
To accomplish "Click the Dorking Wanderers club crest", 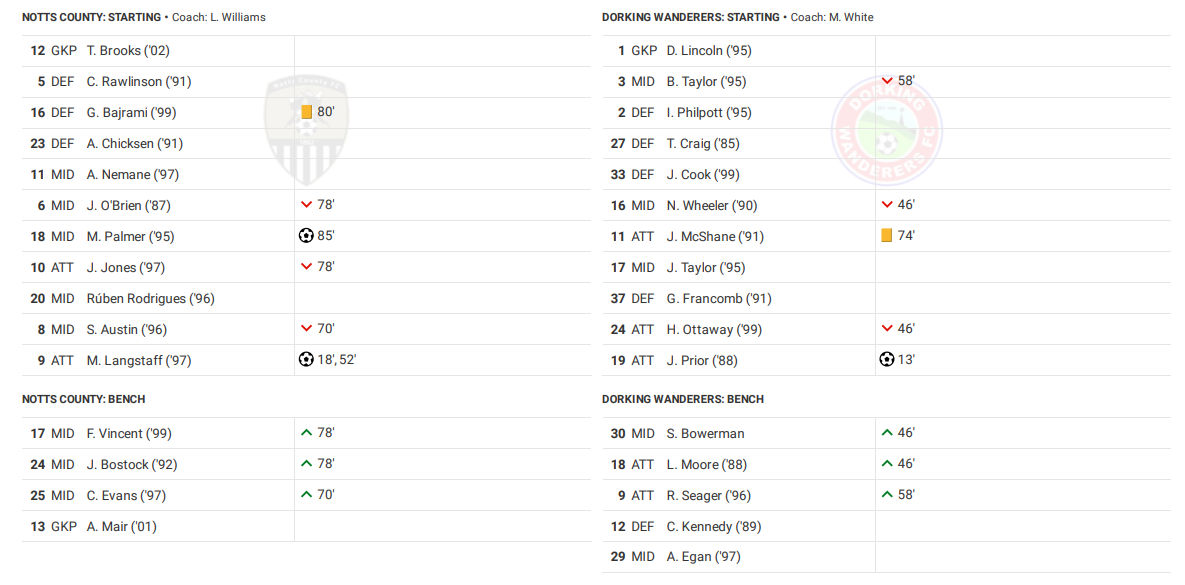I will pyautogui.click(x=886, y=130).
